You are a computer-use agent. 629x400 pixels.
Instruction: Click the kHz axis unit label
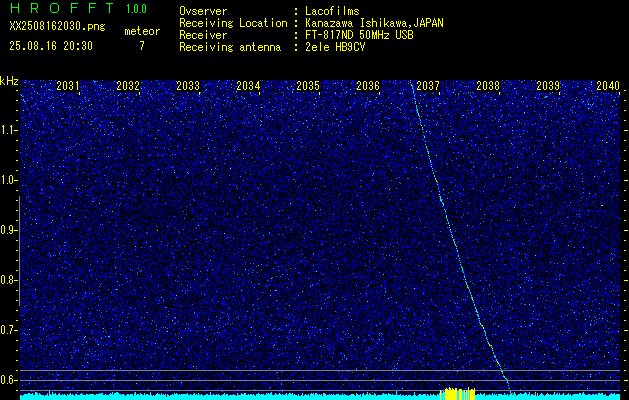(x=9, y=81)
